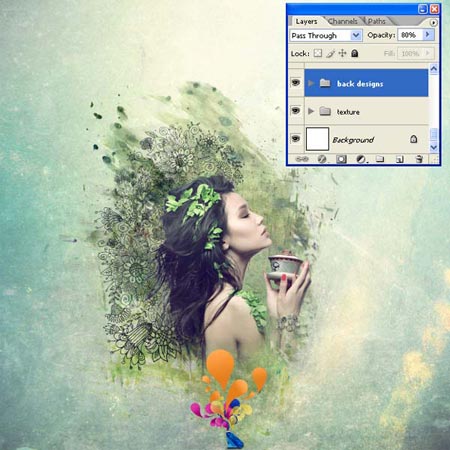Click the layers scrollbar thumb
Viewport: 450px width, 450px height.
pos(434,134)
